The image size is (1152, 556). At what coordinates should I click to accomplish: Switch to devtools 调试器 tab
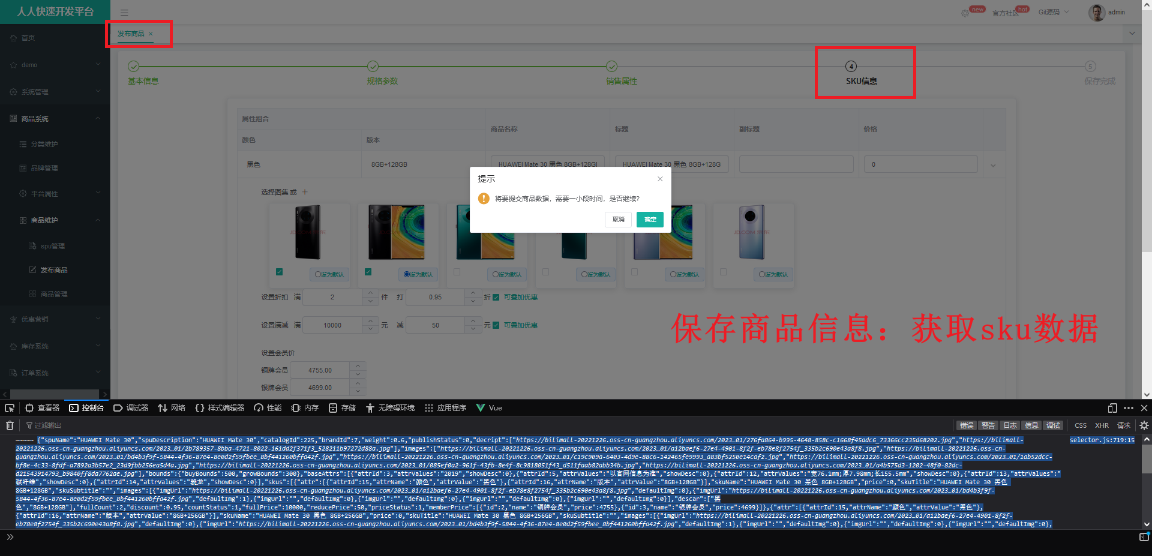click(131, 408)
